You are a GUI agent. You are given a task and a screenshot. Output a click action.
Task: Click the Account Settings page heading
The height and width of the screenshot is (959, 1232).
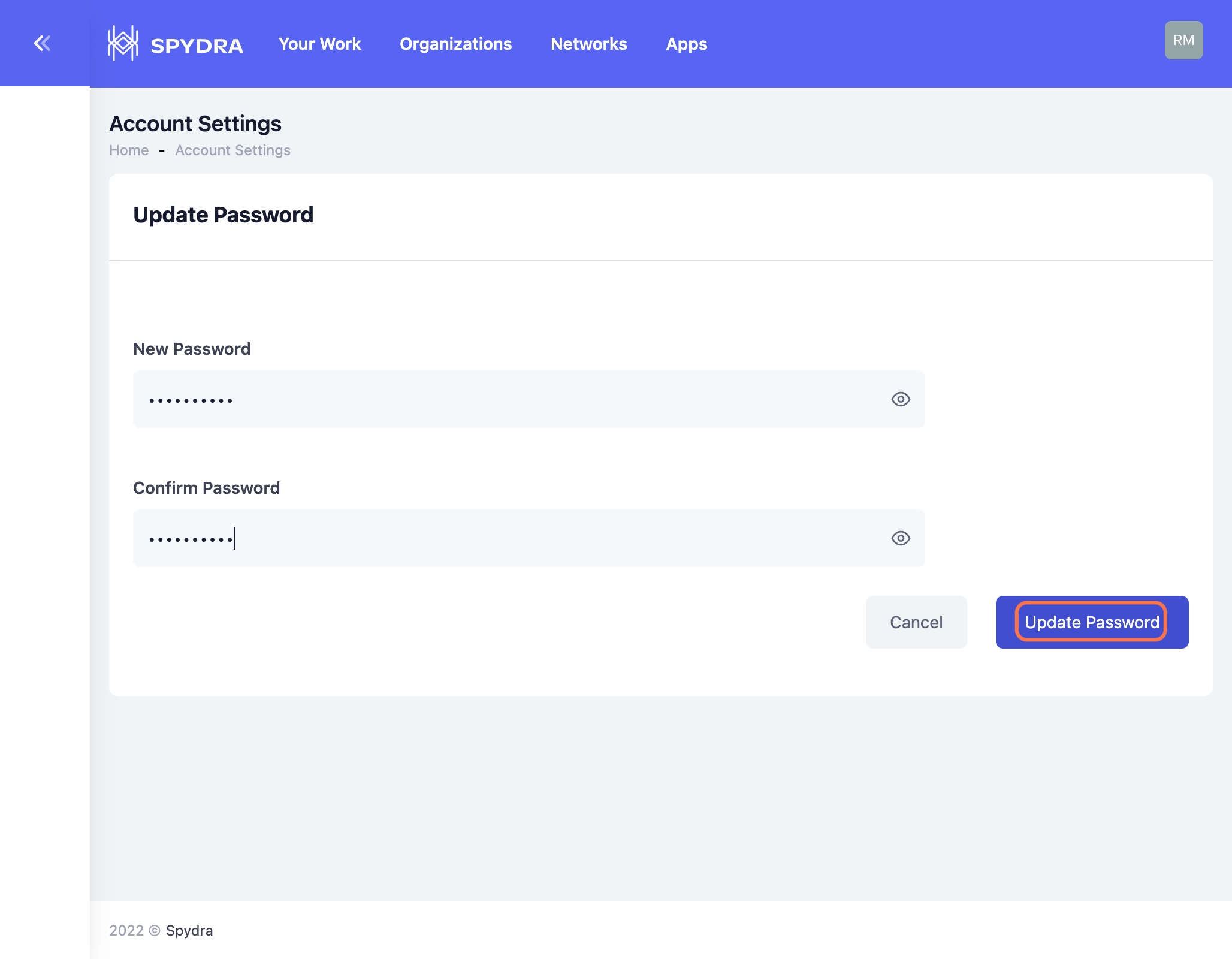click(x=195, y=124)
